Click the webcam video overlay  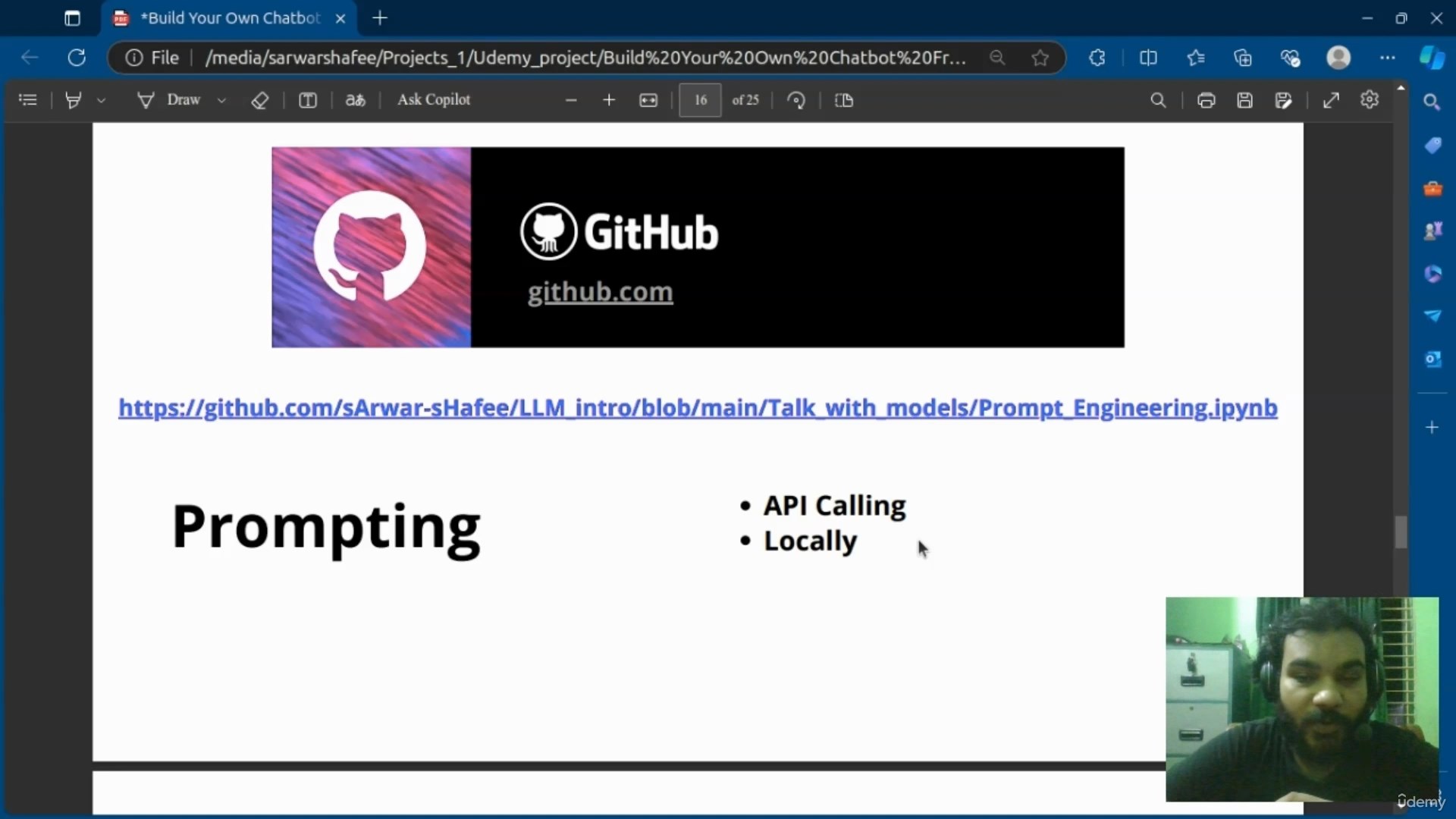[x=1302, y=699]
